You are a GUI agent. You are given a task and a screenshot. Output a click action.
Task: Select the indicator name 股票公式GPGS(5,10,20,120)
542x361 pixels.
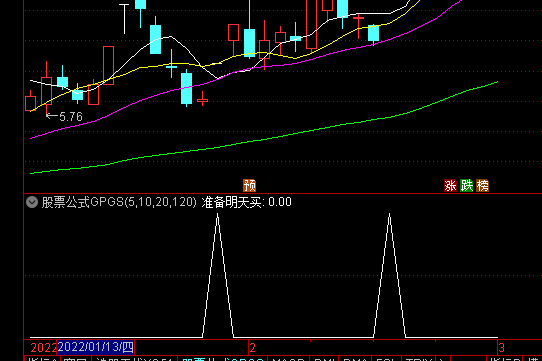(x=119, y=202)
